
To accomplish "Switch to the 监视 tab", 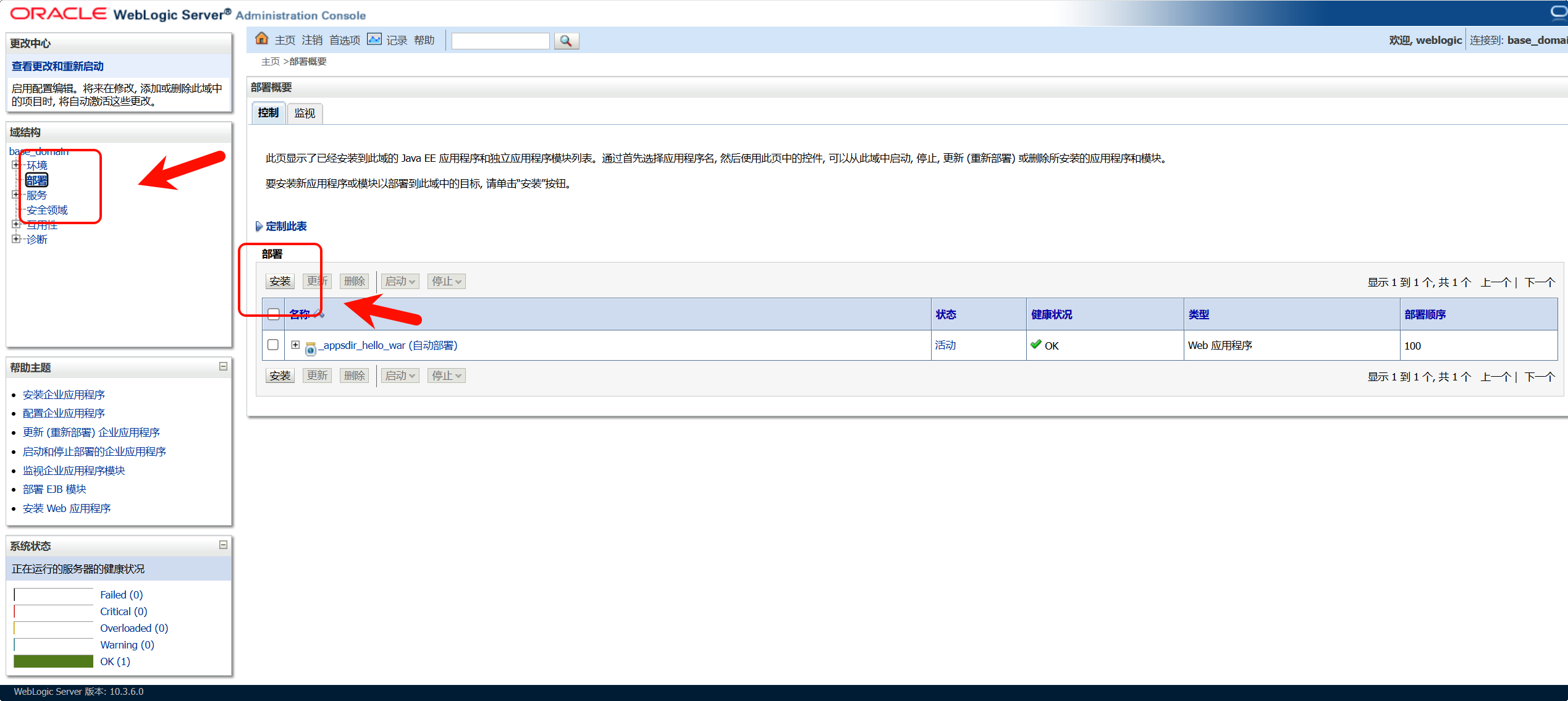I will (305, 113).
